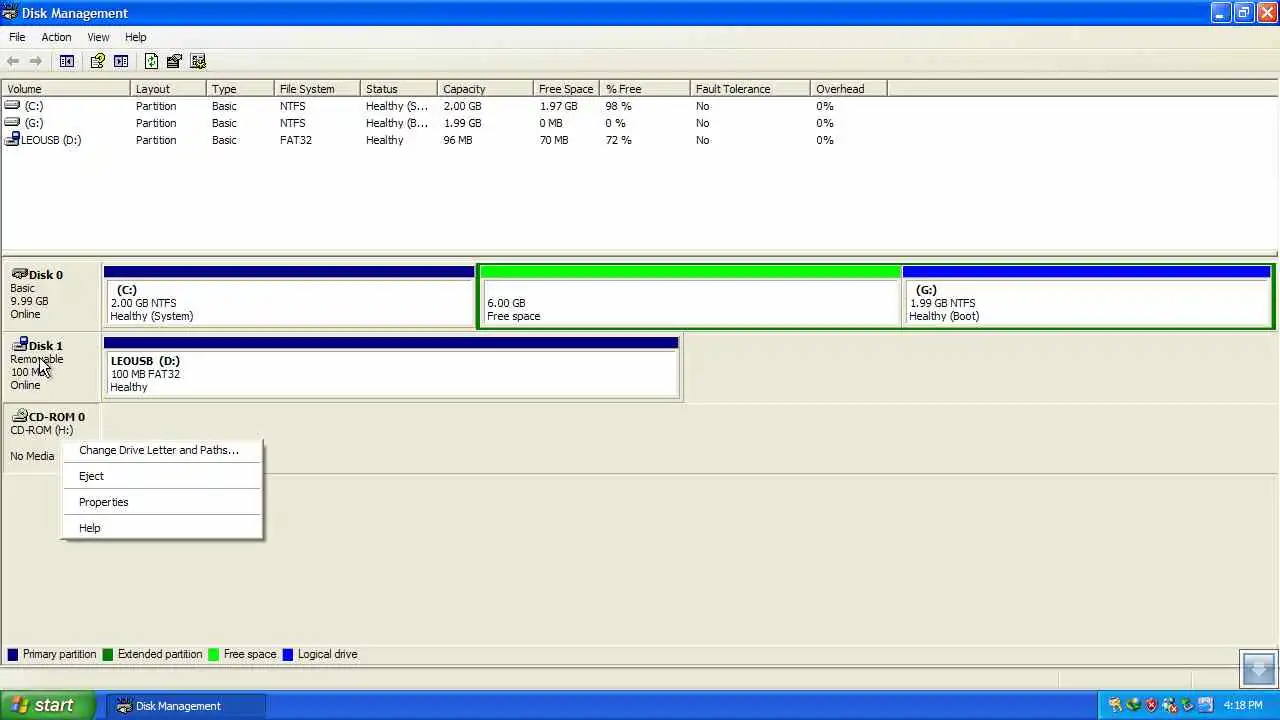Click the Disk Management taskbar button
This screenshot has width=1280, height=720.
(184, 705)
